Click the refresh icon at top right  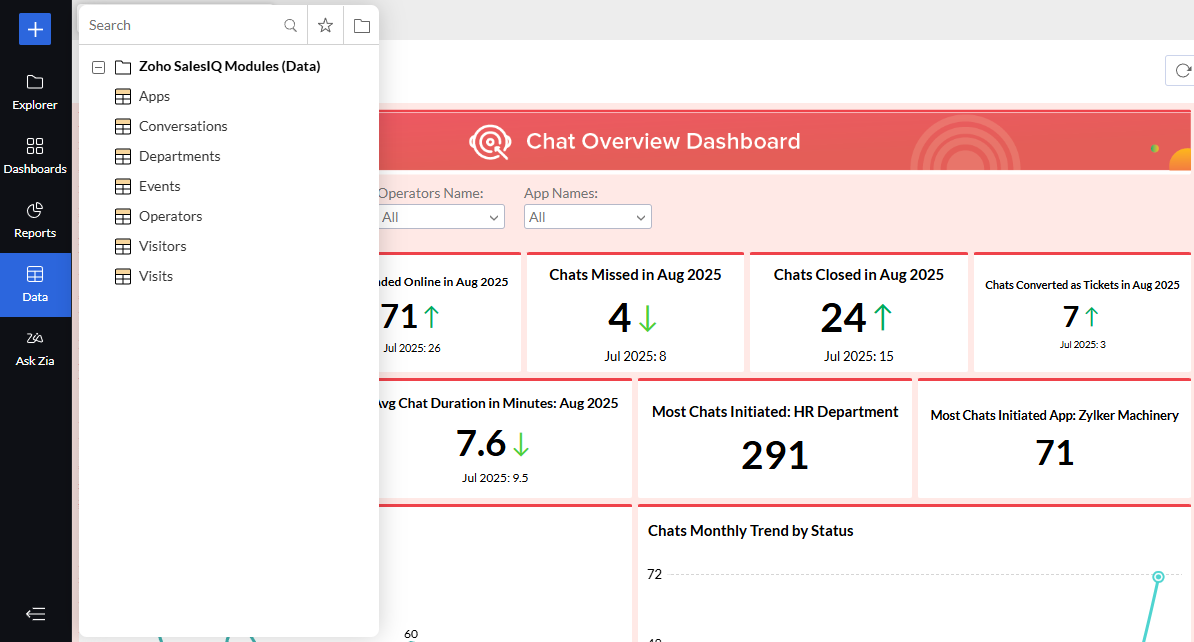tap(1183, 71)
